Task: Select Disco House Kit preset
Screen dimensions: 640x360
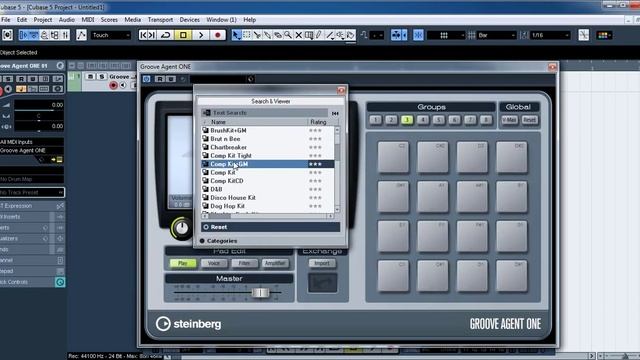Action: pyautogui.click(x=268, y=198)
